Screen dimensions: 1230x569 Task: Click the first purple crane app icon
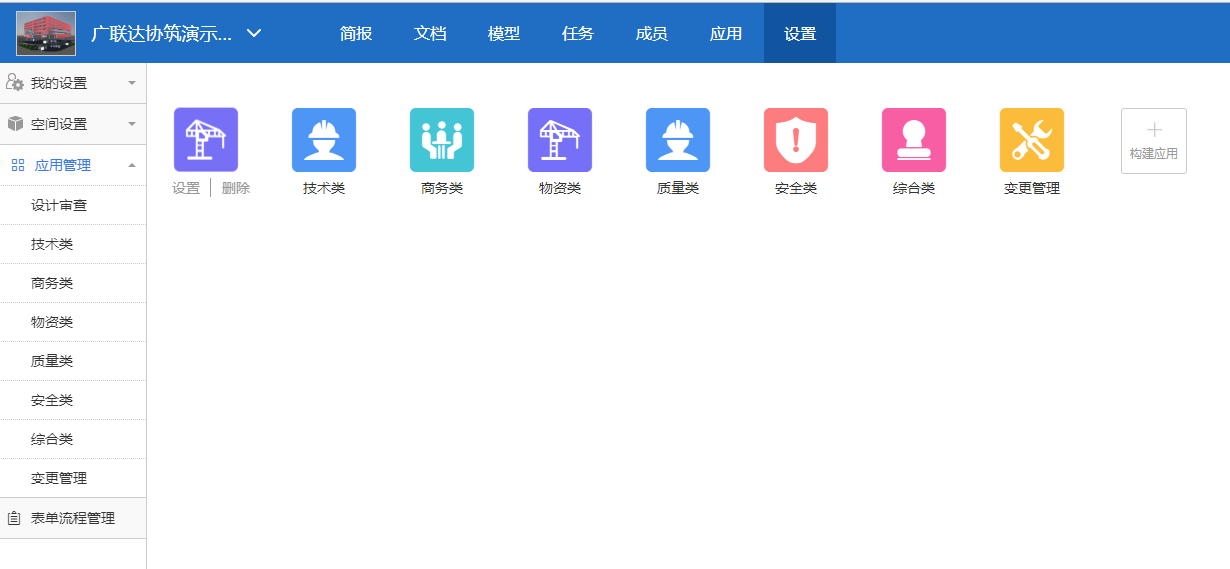(x=205, y=140)
